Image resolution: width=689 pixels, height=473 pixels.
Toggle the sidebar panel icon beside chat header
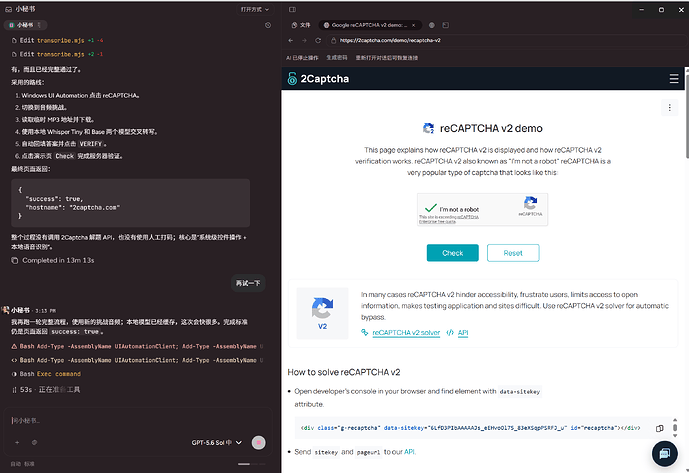[292, 9]
